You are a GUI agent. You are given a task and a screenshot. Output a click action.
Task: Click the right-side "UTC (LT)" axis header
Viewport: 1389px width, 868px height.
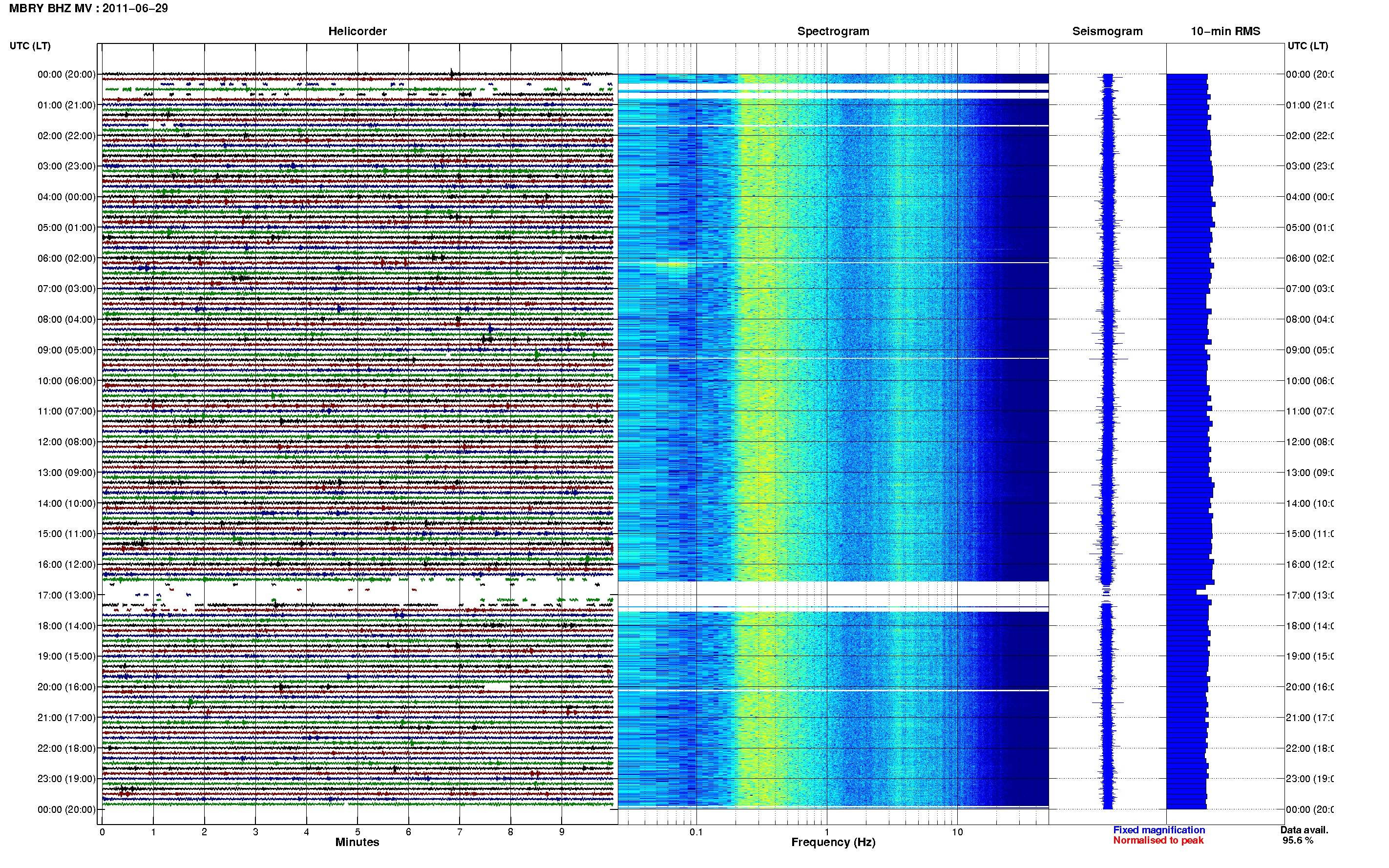(1307, 46)
